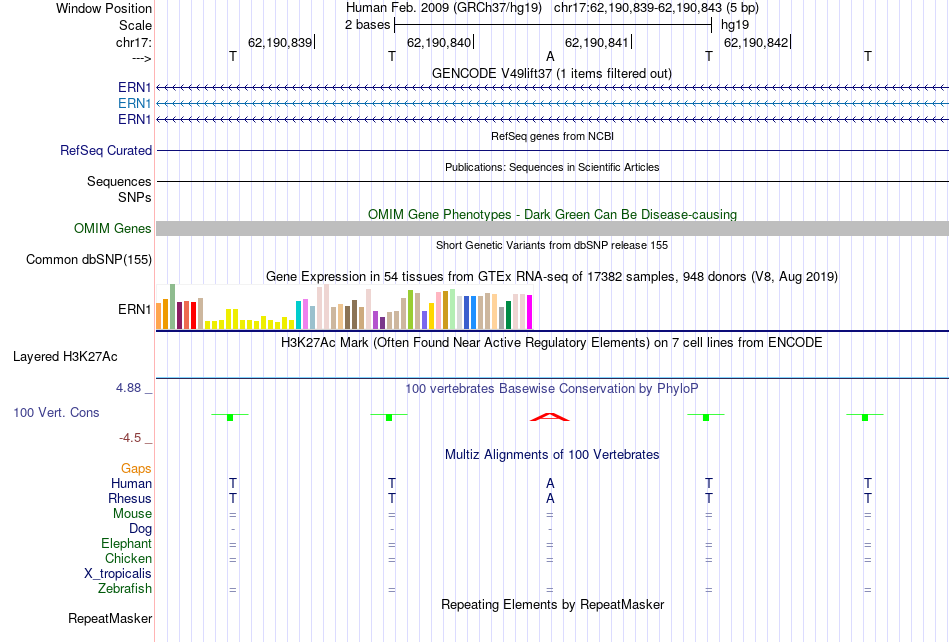The width and height of the screenshot is (950, 642).
Task: Click the chr17: ruler label
Action: coord(133,42)
